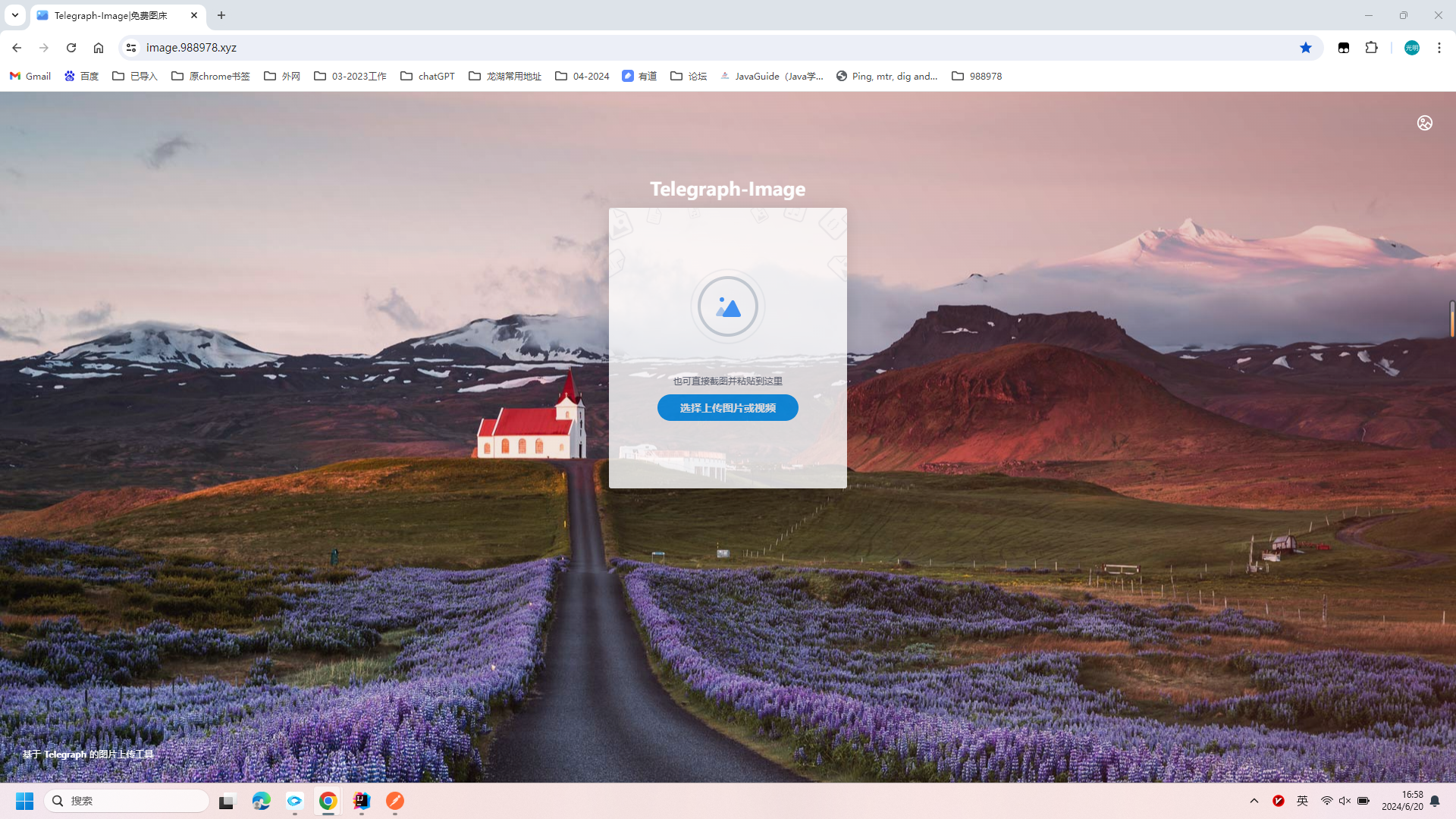Expand the 龙湖常用地址 bookmark folder
This screenshot has height=819, width=1456.
[x=505, y=76]
